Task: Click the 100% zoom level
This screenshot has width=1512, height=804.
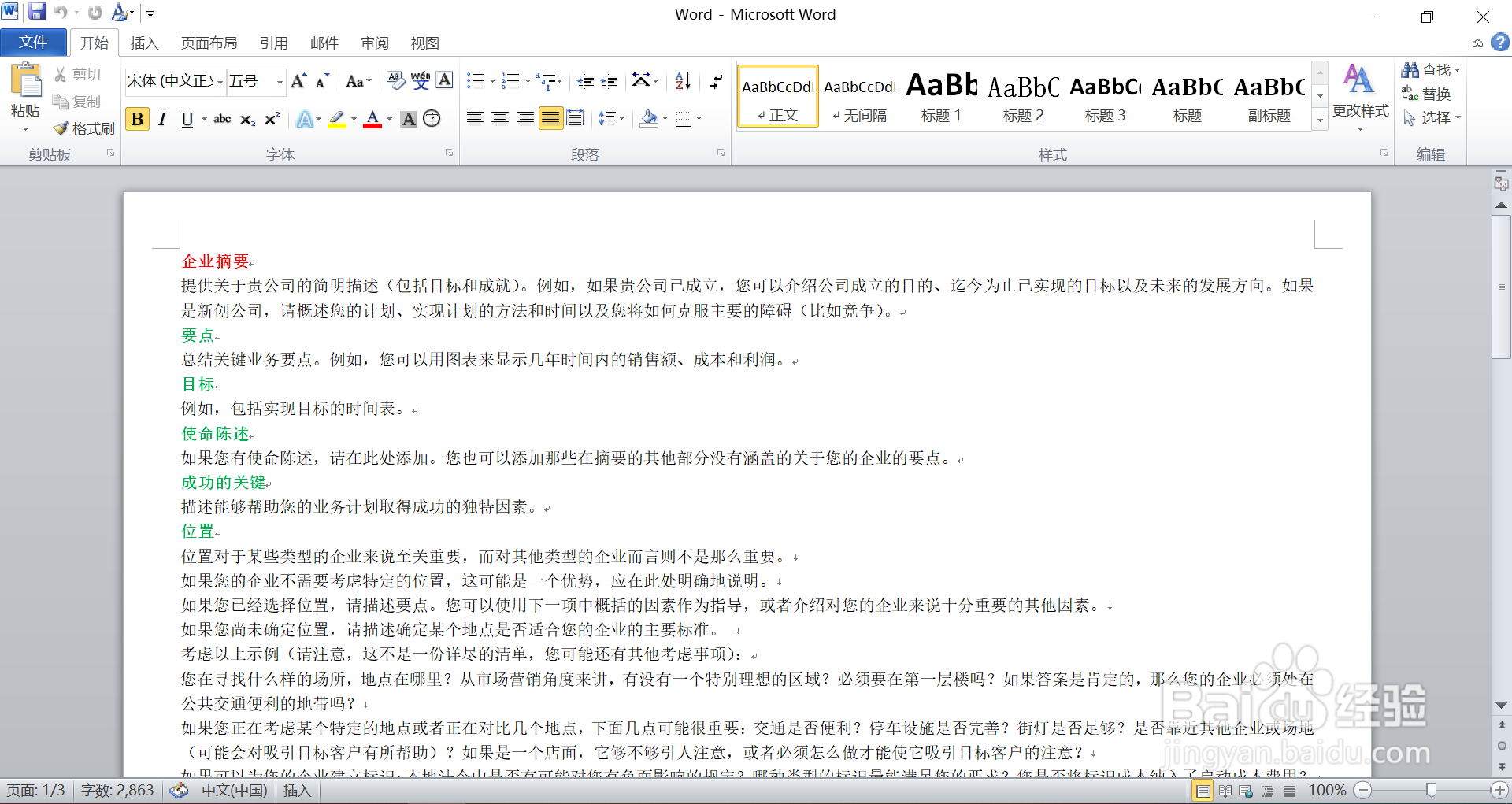Action: point(1327,790)
